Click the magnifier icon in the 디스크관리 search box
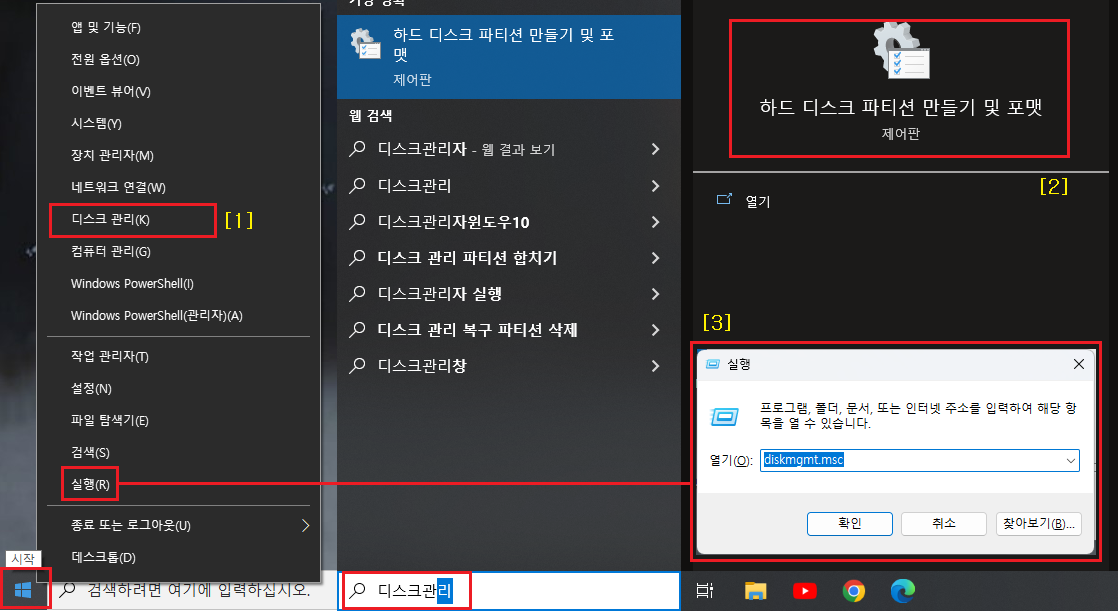Image resolution: width=1118 pixels, height=612 pixels. point(357,590)
